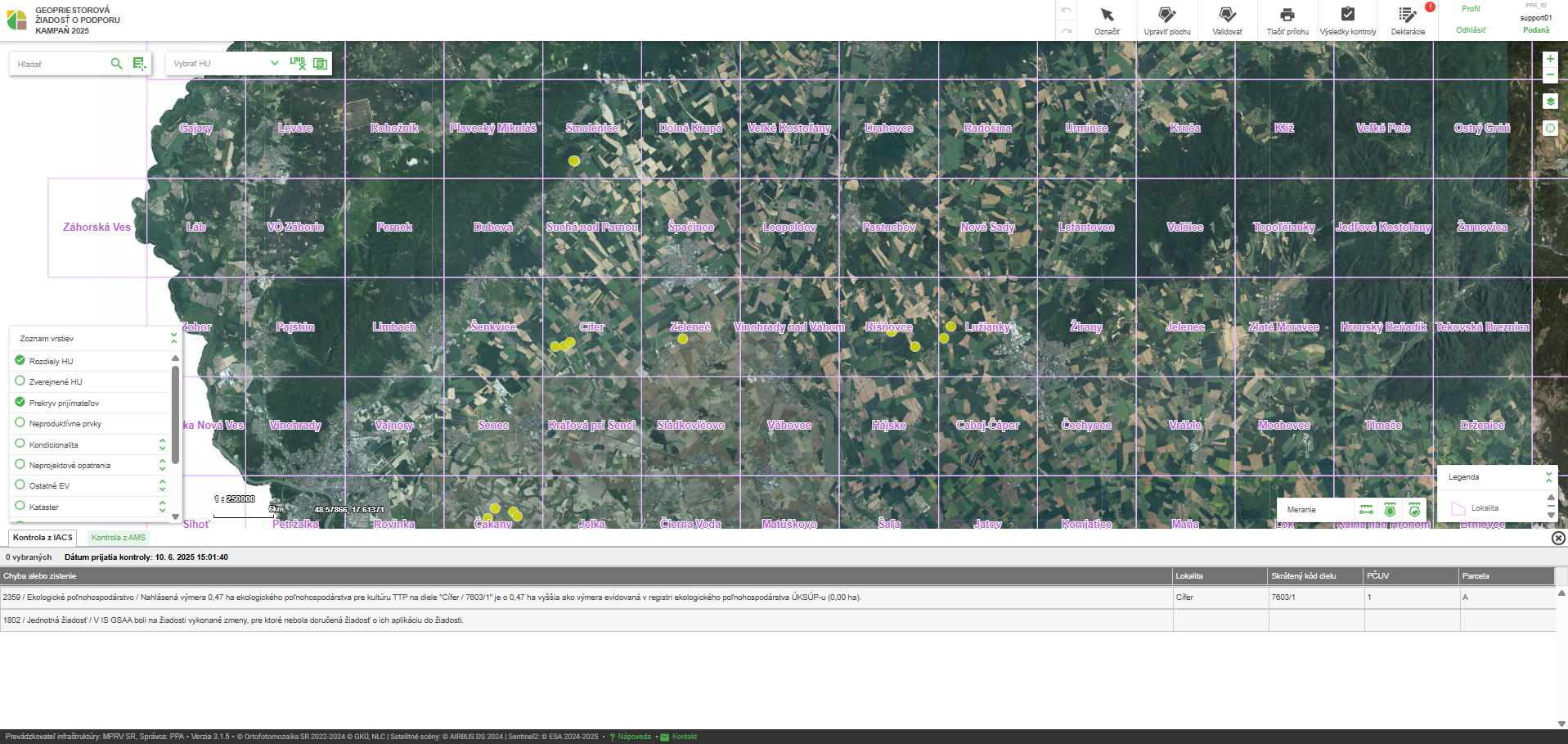Image resolution: width=1568 pixels, height=744 pixels.
Task: Switch to Kontrola z AMS tab
Action: coord(119,538)
